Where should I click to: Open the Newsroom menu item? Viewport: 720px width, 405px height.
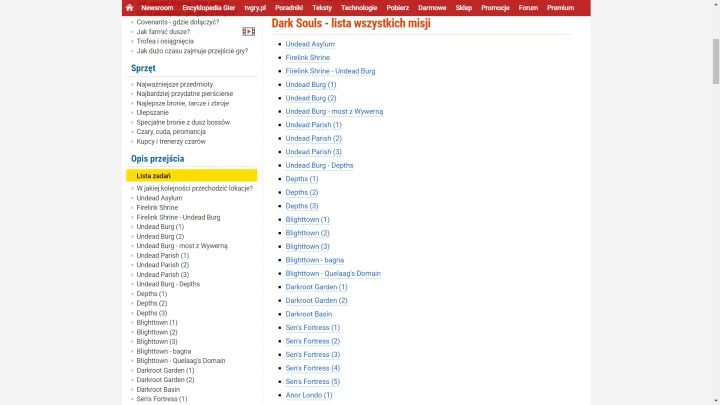[158, 7]
